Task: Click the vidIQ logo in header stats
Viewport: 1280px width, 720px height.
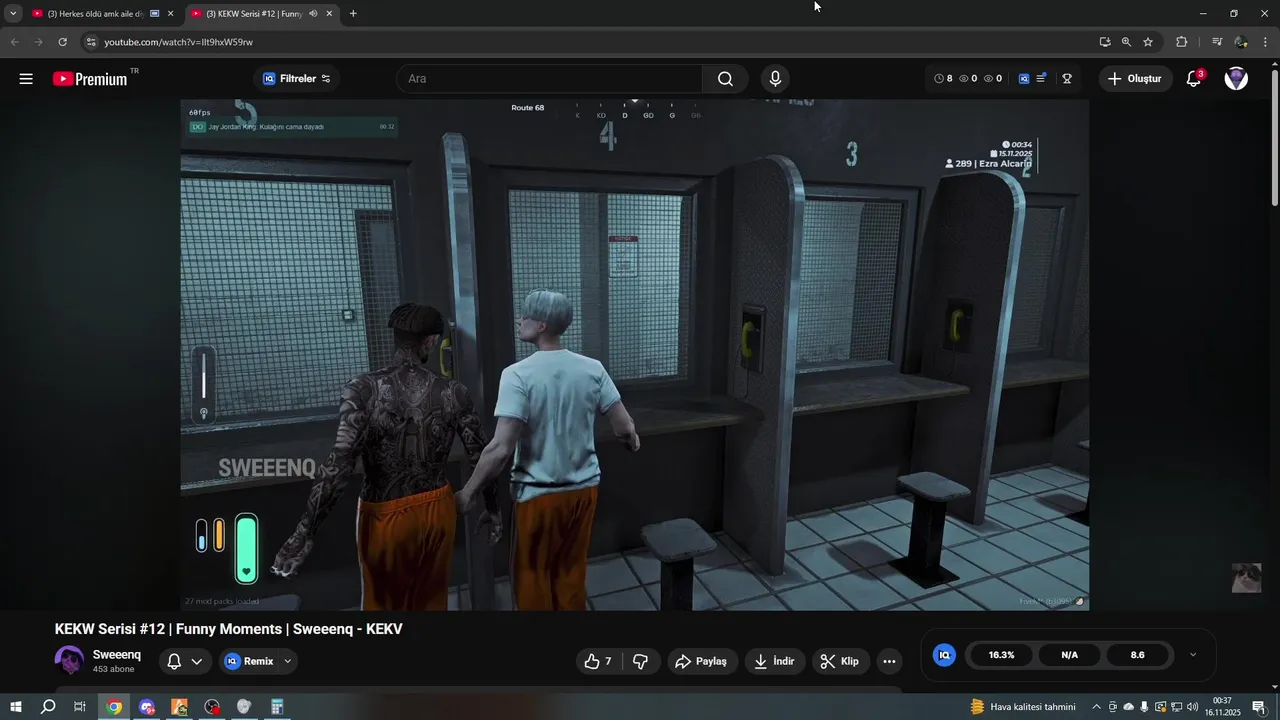Action: [x=1024, y=79]
